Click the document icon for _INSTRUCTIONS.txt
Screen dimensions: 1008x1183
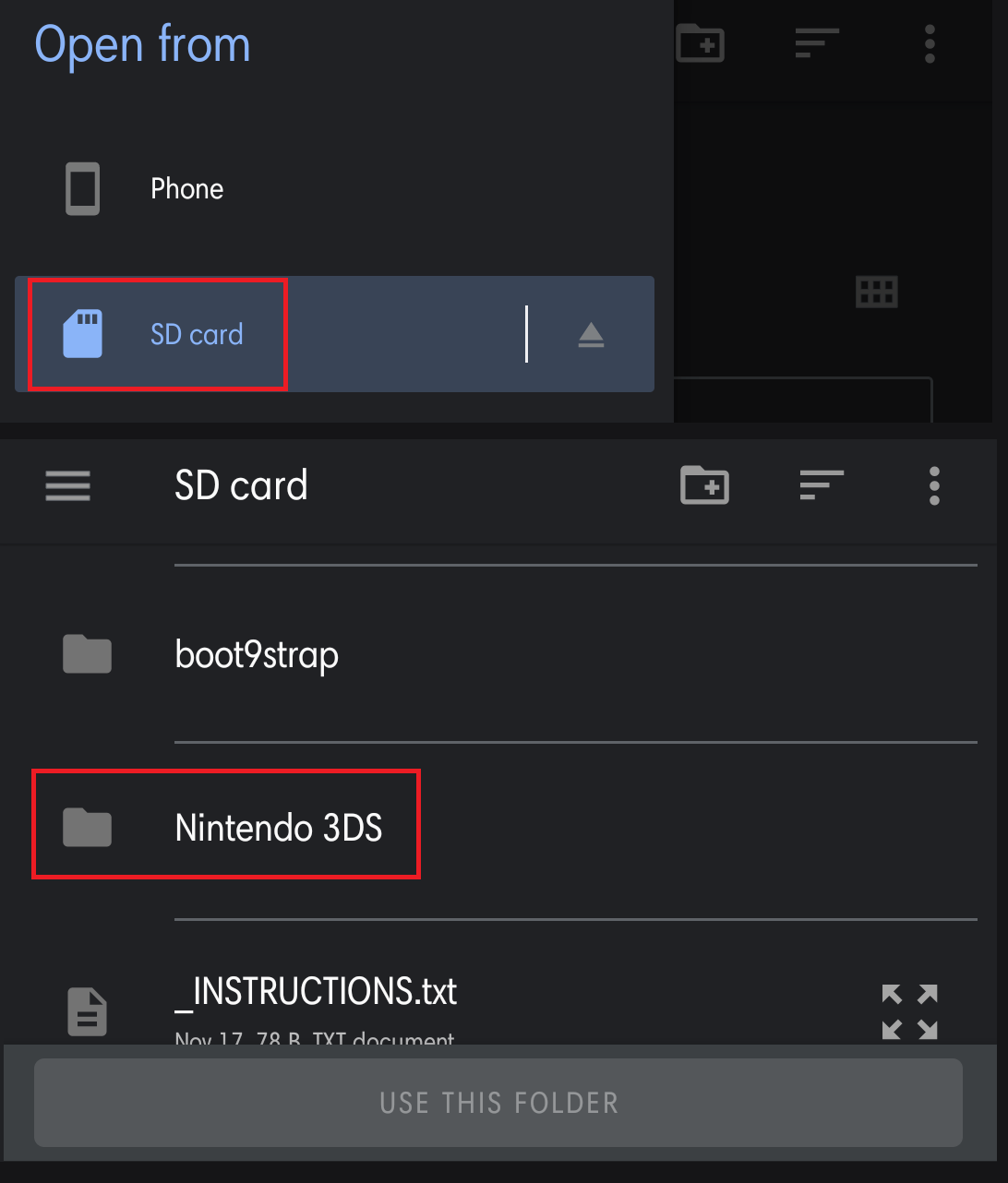(88, 1011)
